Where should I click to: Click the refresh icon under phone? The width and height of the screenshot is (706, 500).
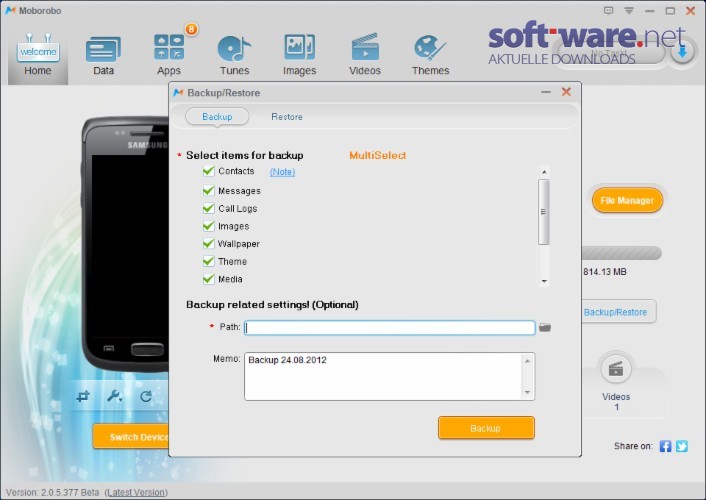click(145, 396)
